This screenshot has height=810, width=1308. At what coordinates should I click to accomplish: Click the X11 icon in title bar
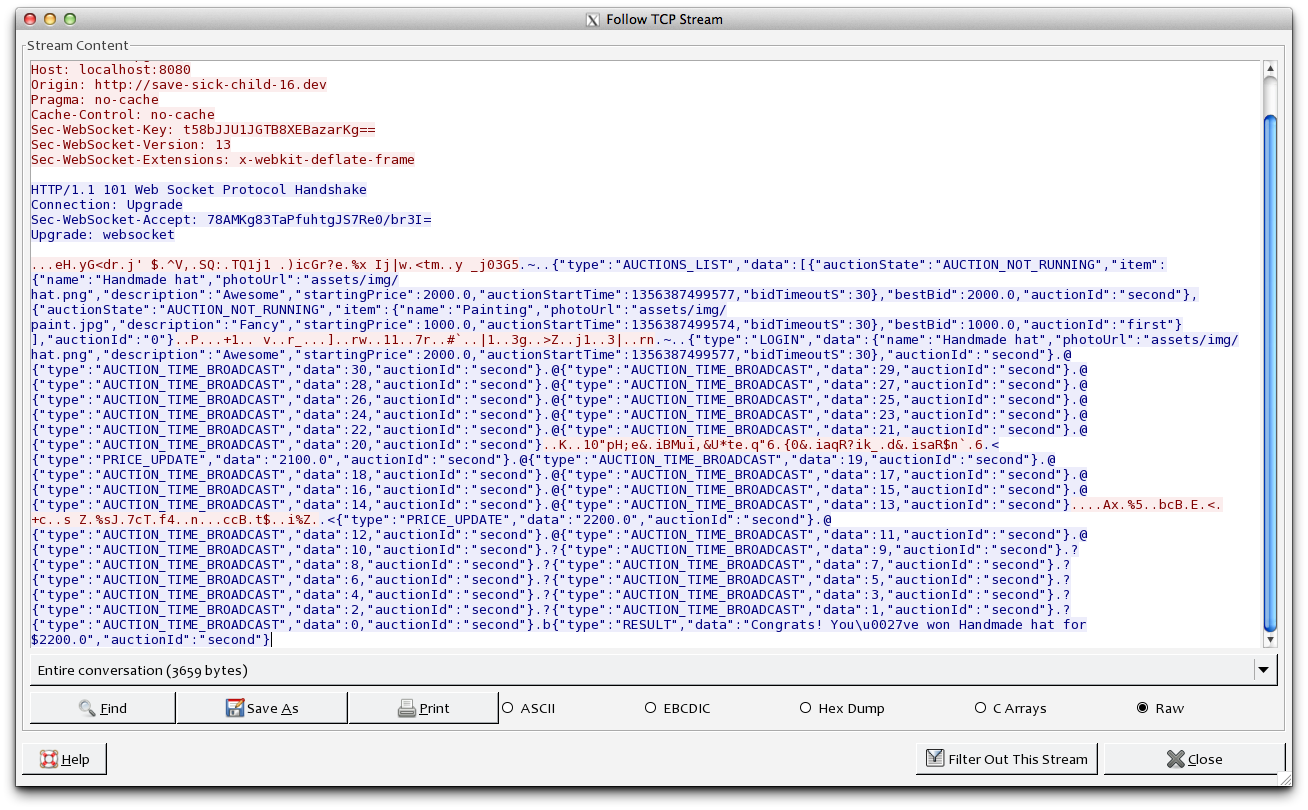click(x=592, y=19)
